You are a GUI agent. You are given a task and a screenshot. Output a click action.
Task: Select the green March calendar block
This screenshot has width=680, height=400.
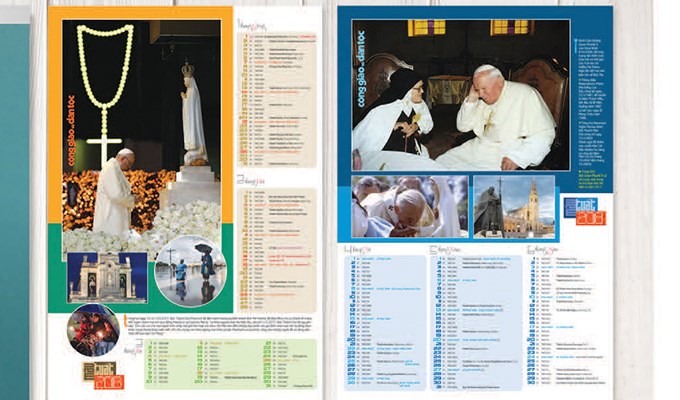tap(231, 364)
